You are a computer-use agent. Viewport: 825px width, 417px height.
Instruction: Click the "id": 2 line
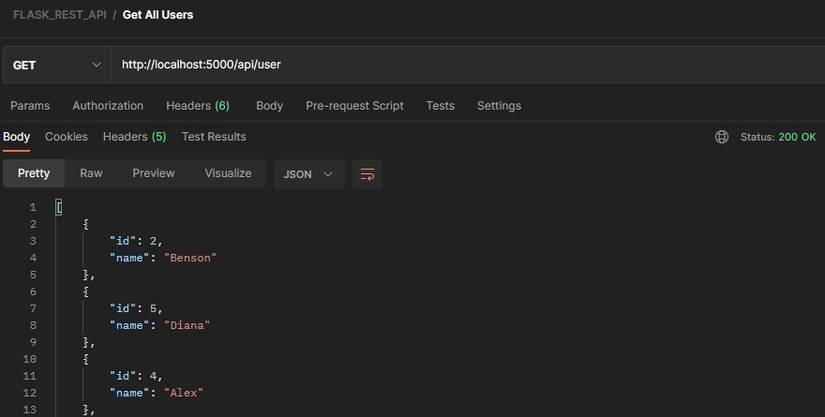pyautogui.click(x=136, y=241)
